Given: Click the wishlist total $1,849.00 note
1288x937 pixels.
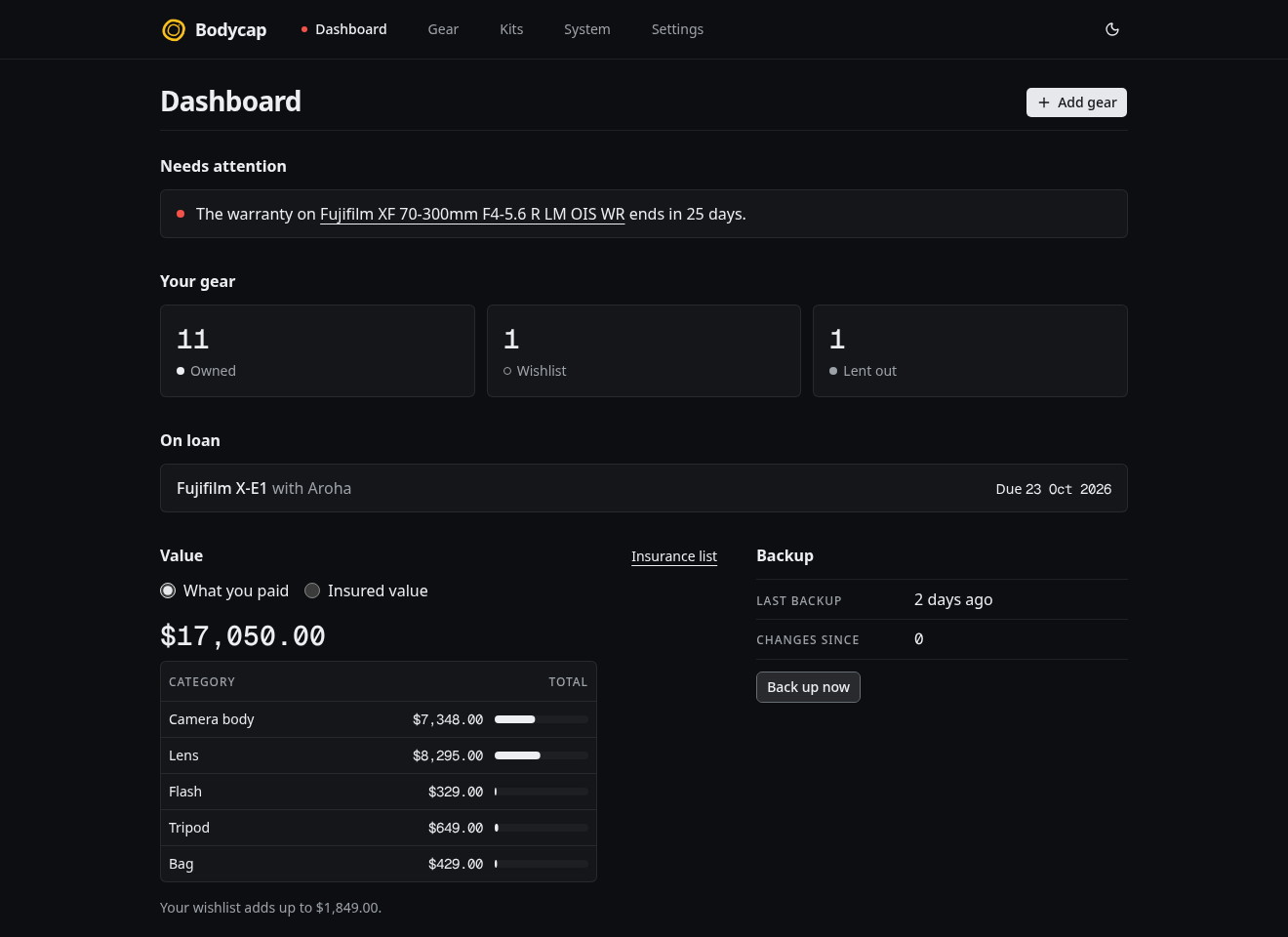Looking at the screenshot, I should coord(270,908).
